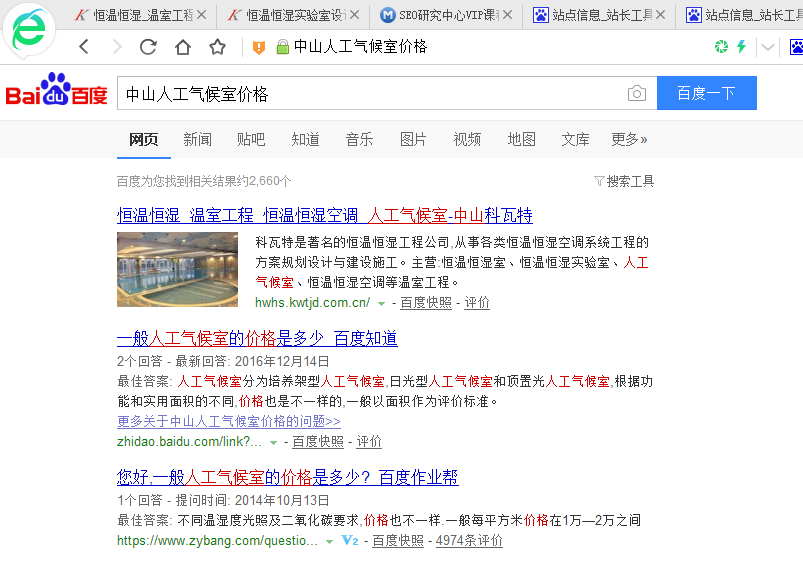
Task: Reload the page with refresh icon
Action: [x=149, y=47]
